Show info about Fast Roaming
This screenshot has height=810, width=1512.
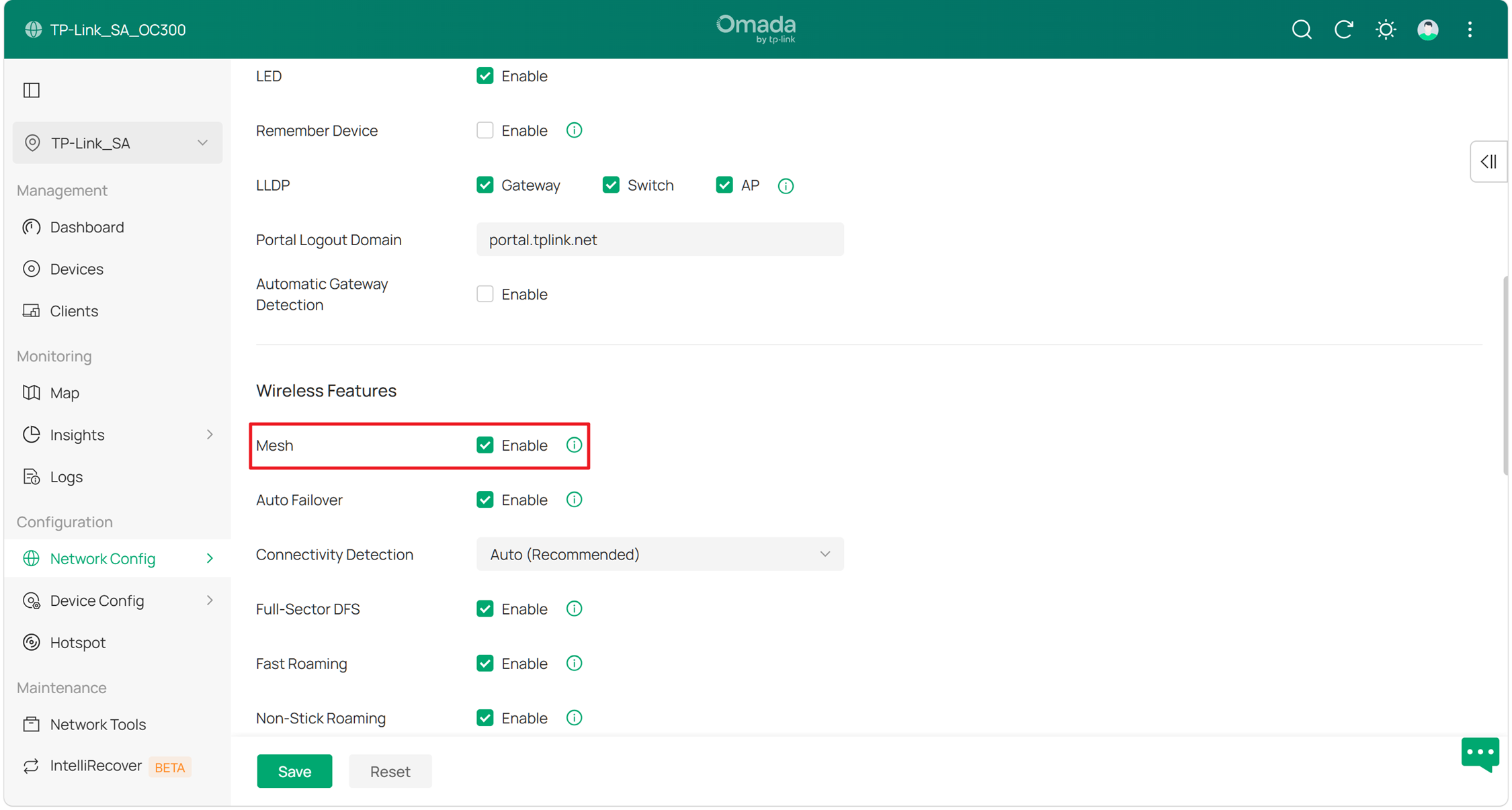(x=574, y=664)
